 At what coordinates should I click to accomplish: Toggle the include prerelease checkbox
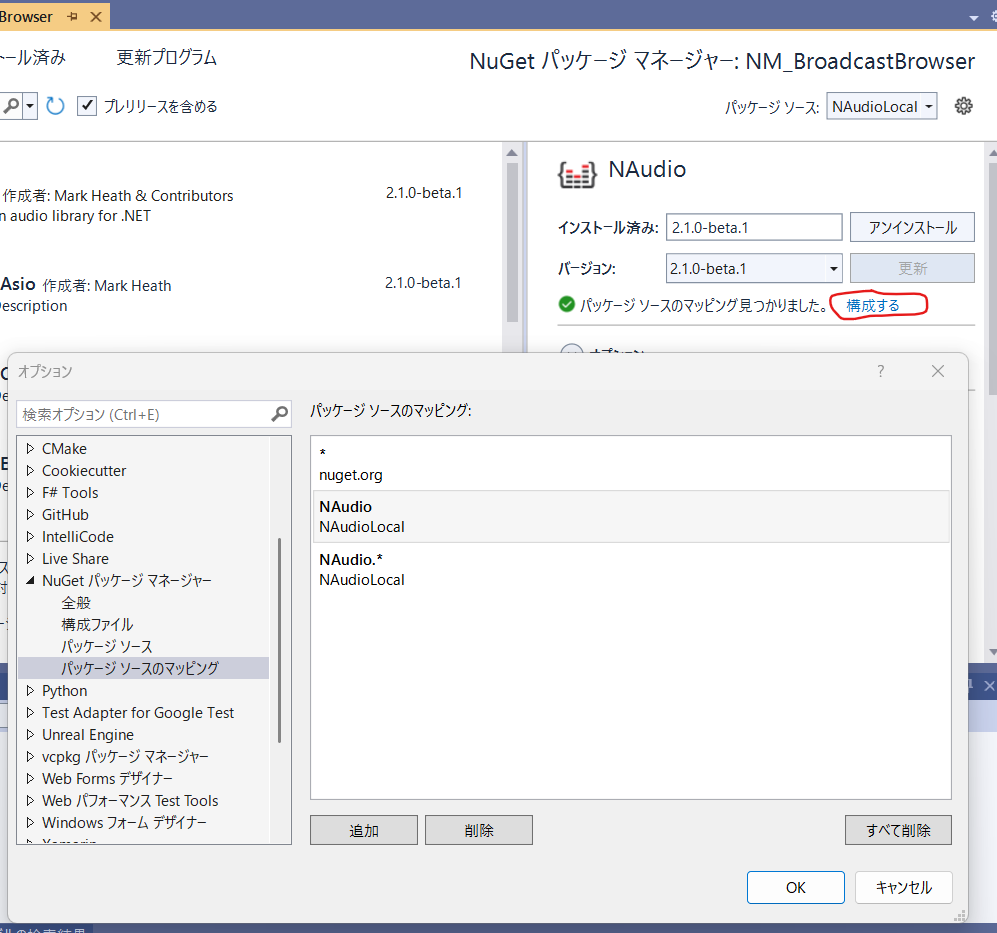click(87, 106)
